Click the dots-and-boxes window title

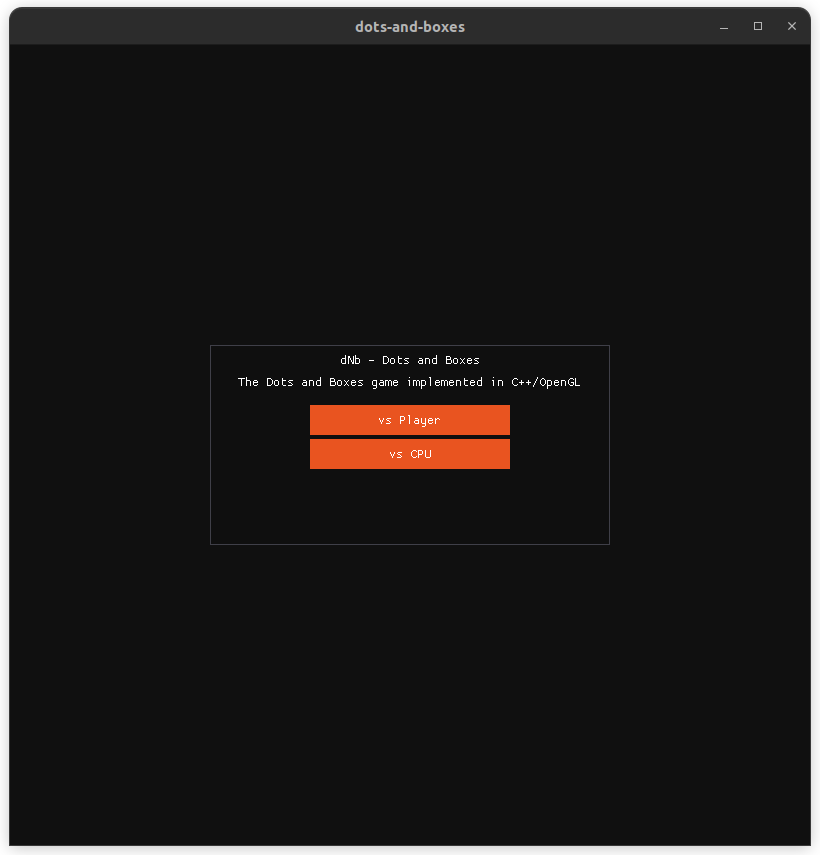pyautogui.click(x=410, y=27)
